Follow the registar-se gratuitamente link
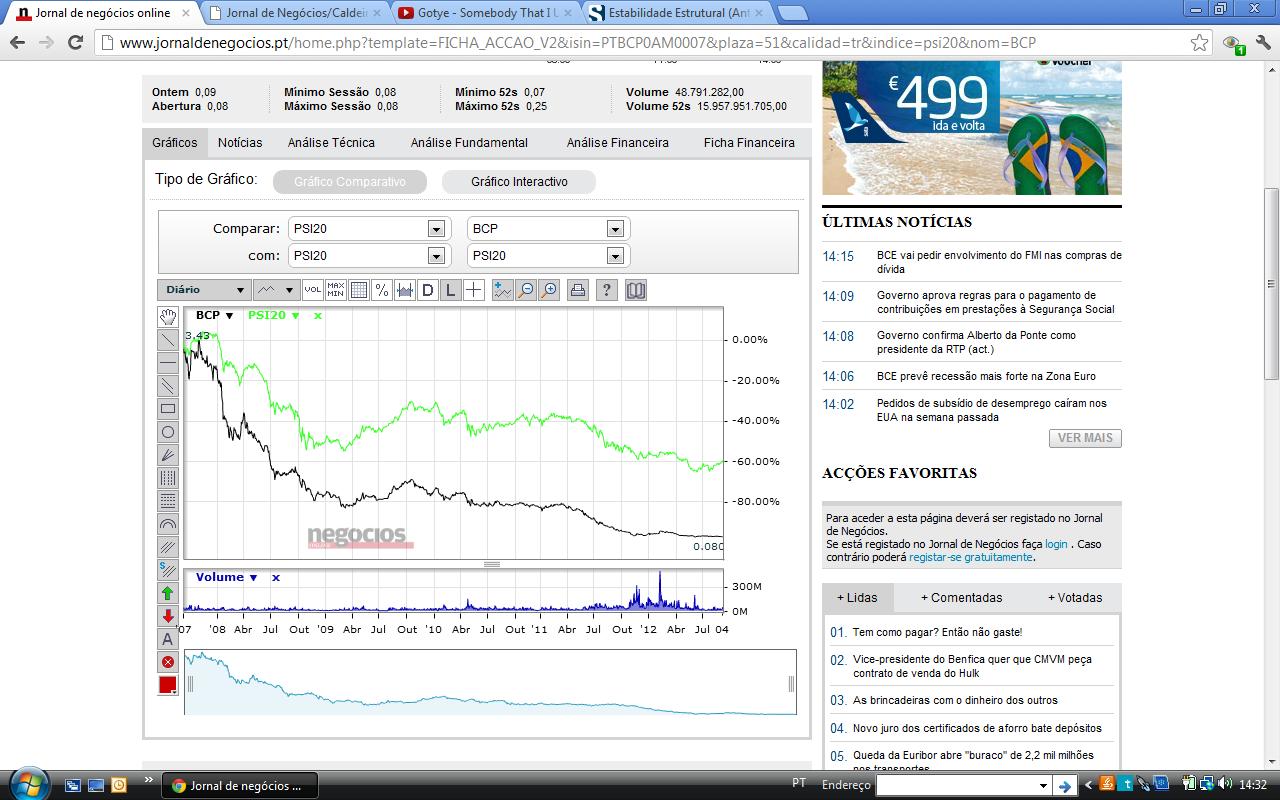The height and width of the screenshot is (800, 1280). pos(970,557)
